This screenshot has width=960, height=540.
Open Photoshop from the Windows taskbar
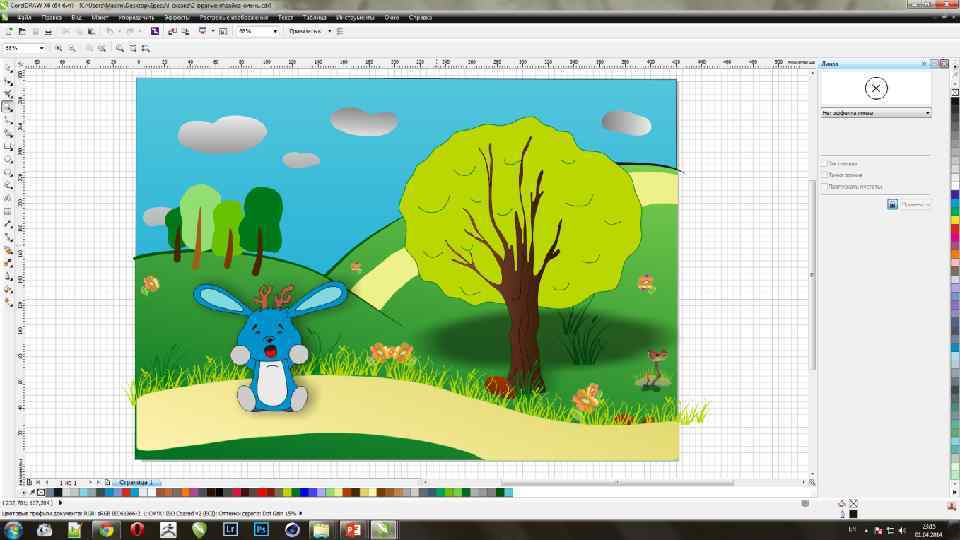coord(260,528)
